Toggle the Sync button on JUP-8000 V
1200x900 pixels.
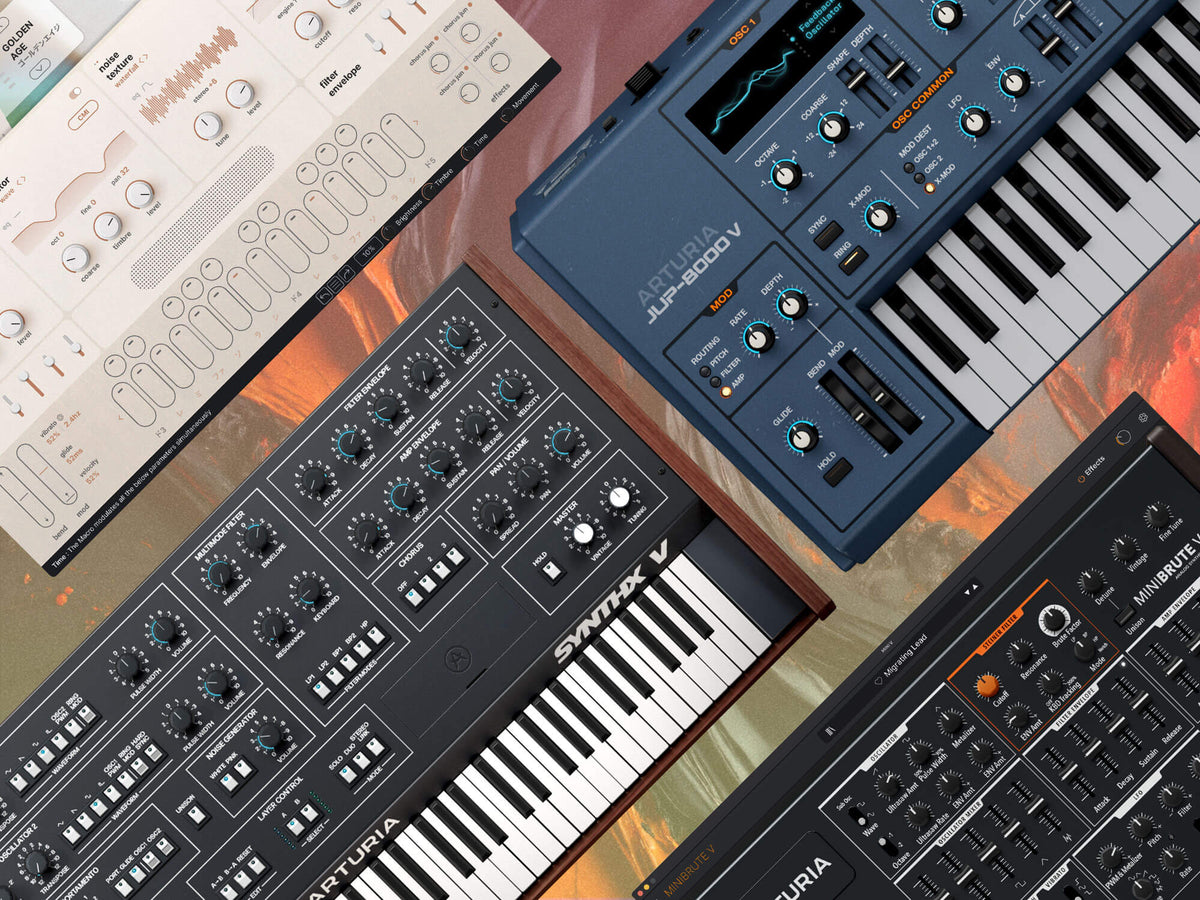(827, 235)
